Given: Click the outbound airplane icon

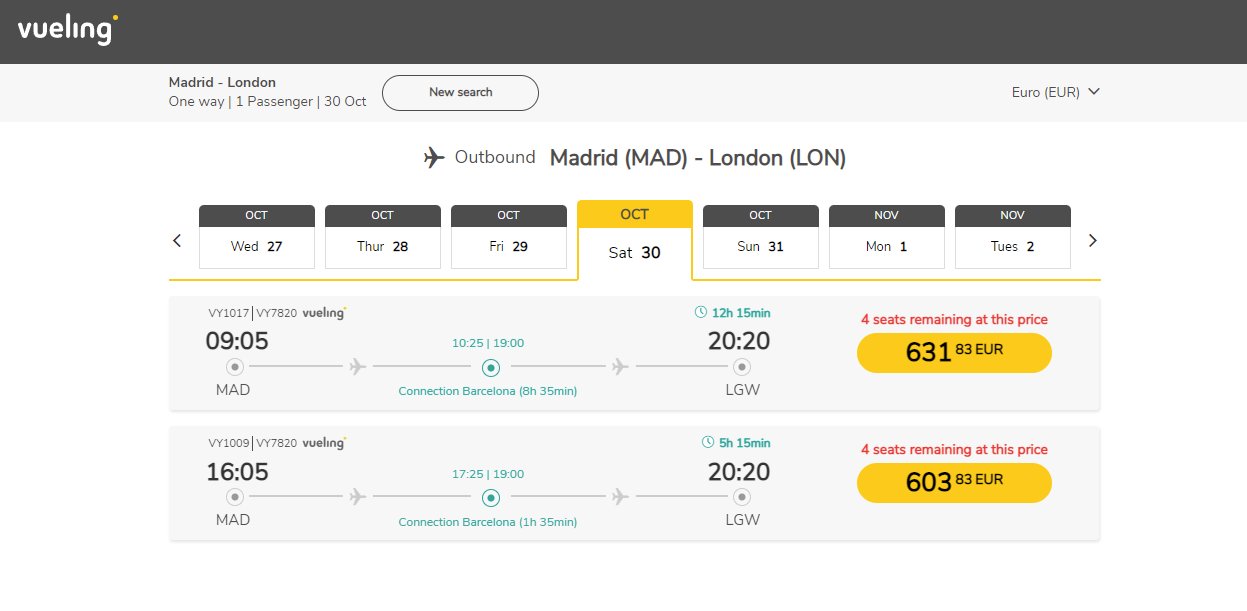Looking at the screenshot, I should pyautogui.click(x=434, y=158).
